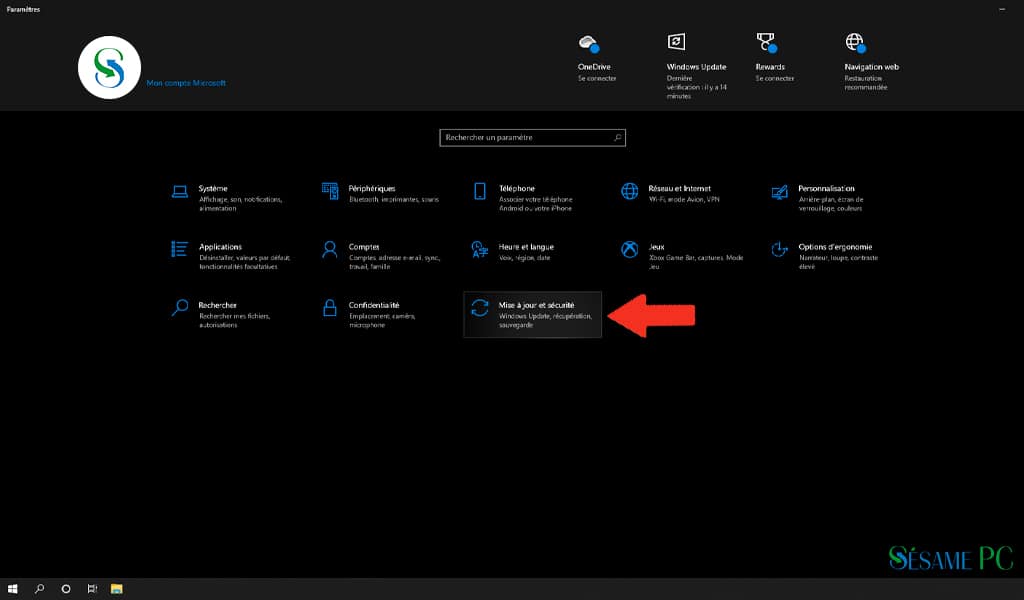The height and width of the screenshot is (600, 1024).
Task: Select the Téléphone category title
Action: click(x=517, y=189)
